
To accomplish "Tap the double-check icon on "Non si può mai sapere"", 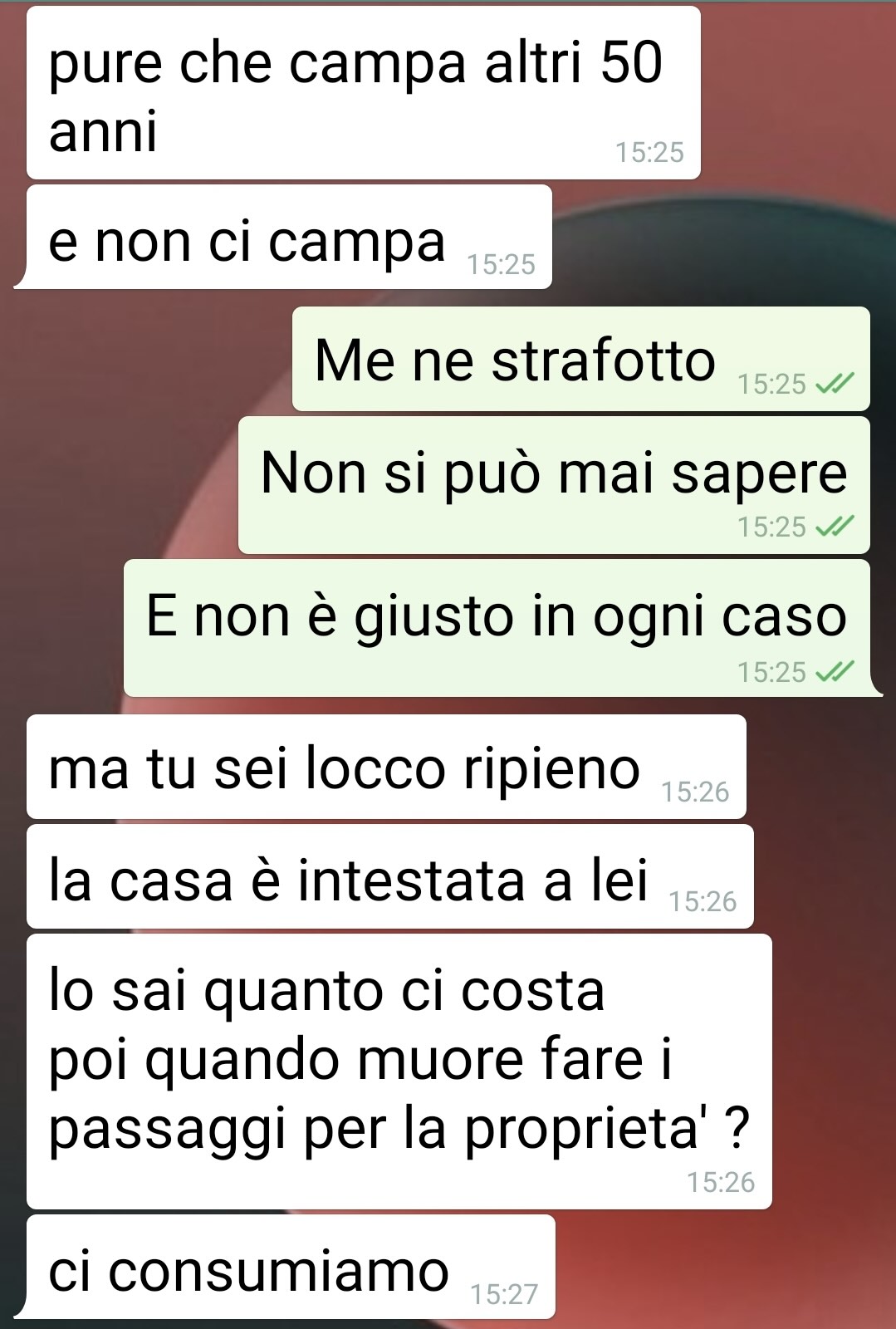I will coord(835,527).
